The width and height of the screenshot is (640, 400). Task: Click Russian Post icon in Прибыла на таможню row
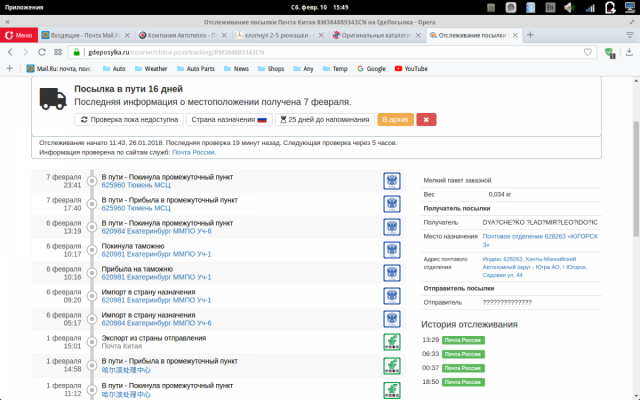[x=392, y=273]
